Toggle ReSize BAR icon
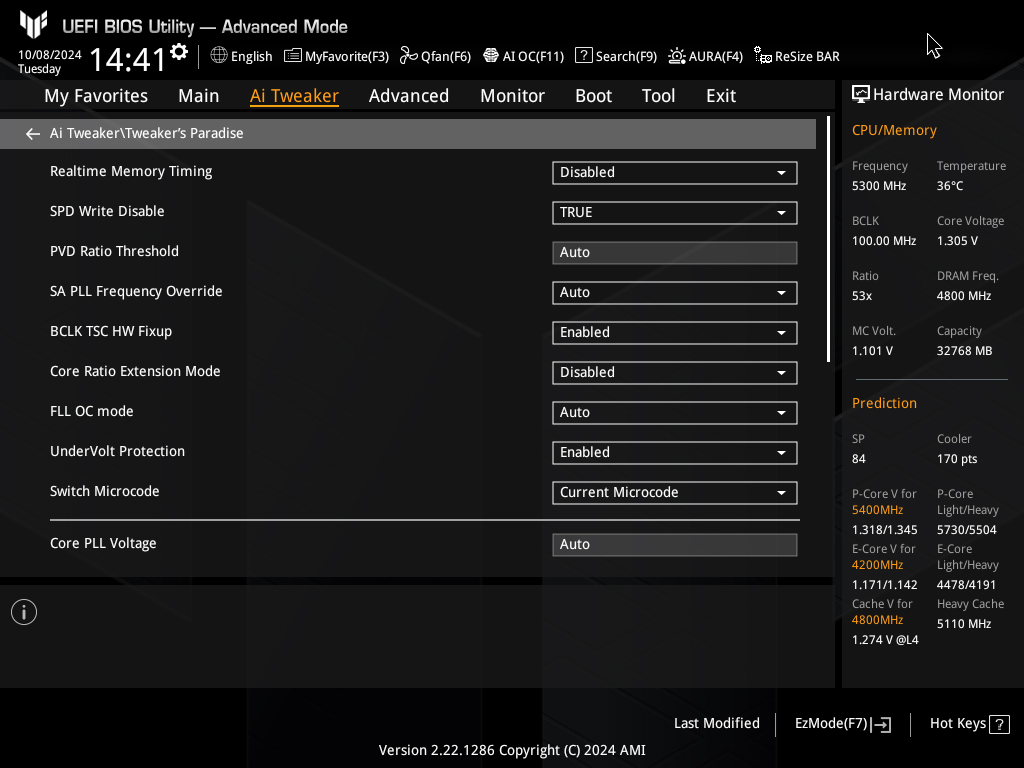This screenshot has width=1024, height=768. (x=762, y=56)
